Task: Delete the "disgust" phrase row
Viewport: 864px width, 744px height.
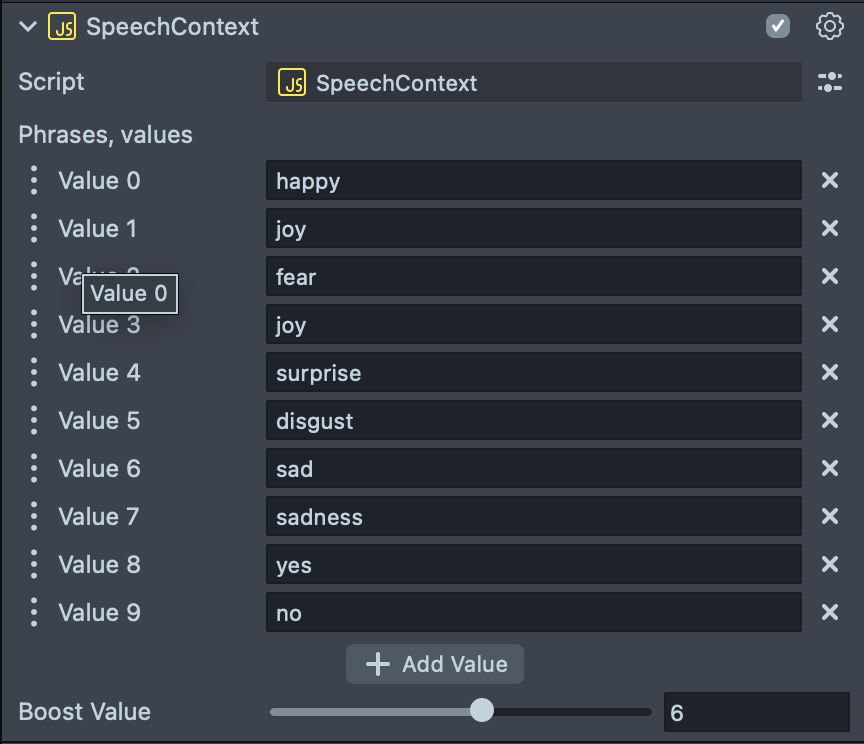Action: click(830, 421)
